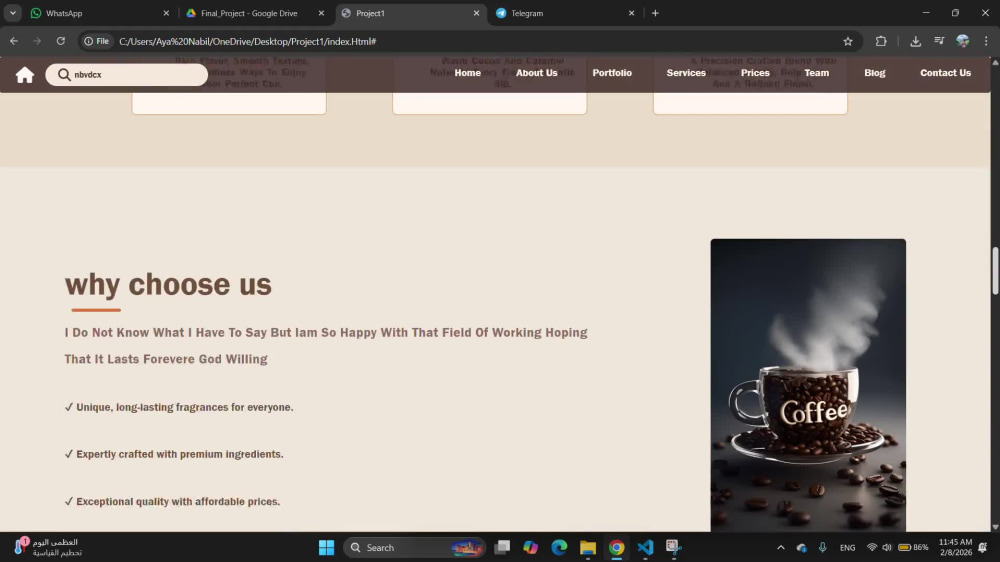This screenshot has height=562, width=1000.
Task: Open a new browser tab
Action: pos(655,13)
